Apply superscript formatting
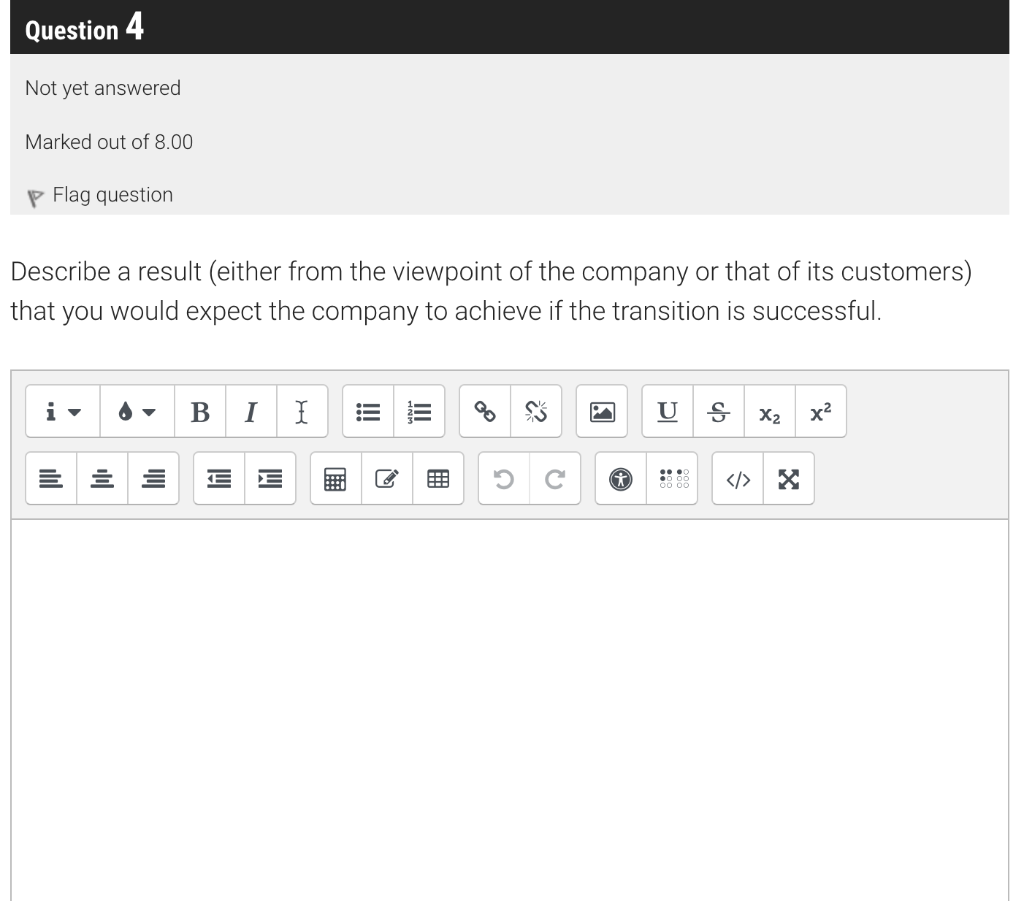The height and width of the screenshot is (901, 1024). coord(820,411)
